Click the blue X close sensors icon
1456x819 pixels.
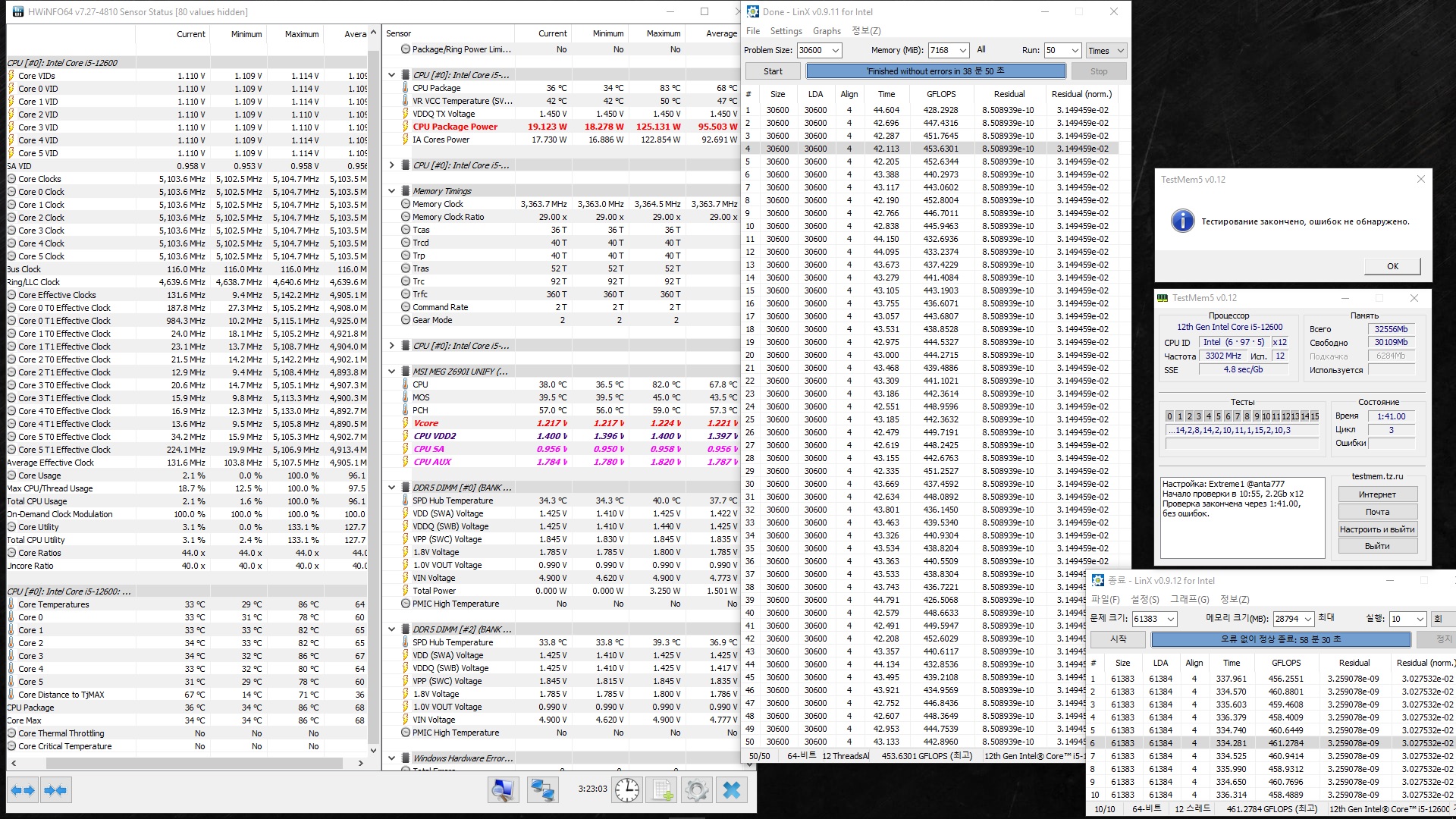pos(732,790)
